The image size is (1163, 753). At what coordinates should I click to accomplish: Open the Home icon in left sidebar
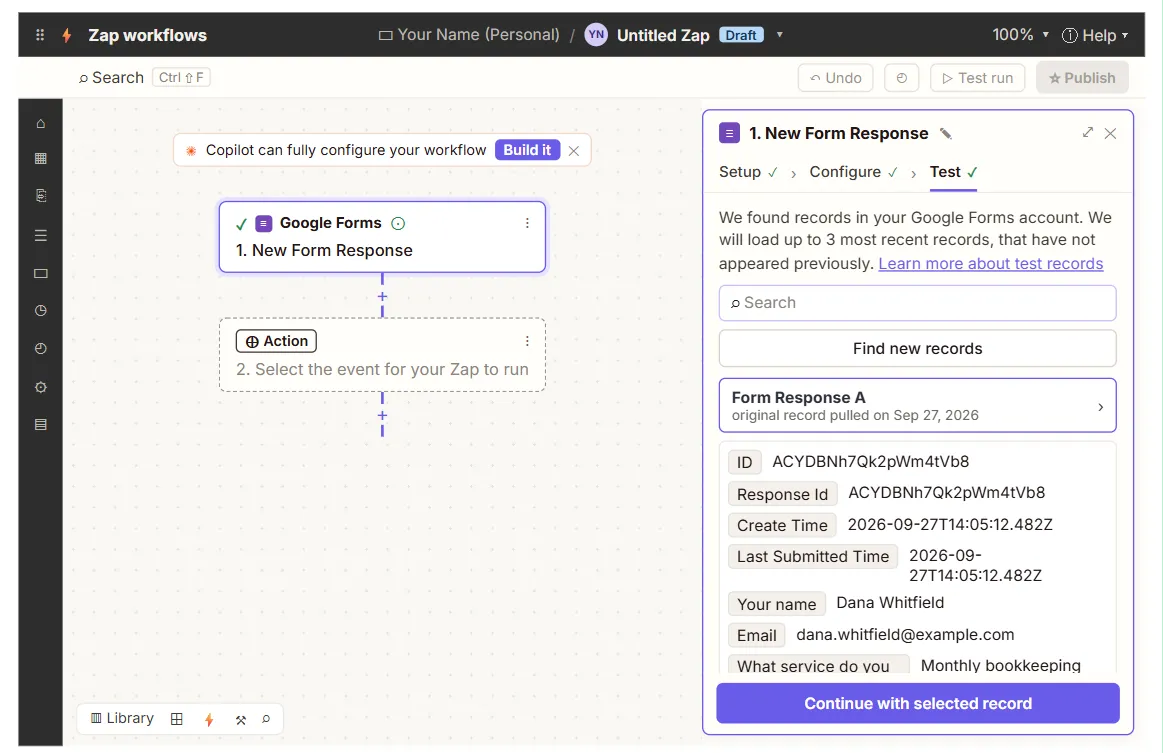(x=41, y=123)
